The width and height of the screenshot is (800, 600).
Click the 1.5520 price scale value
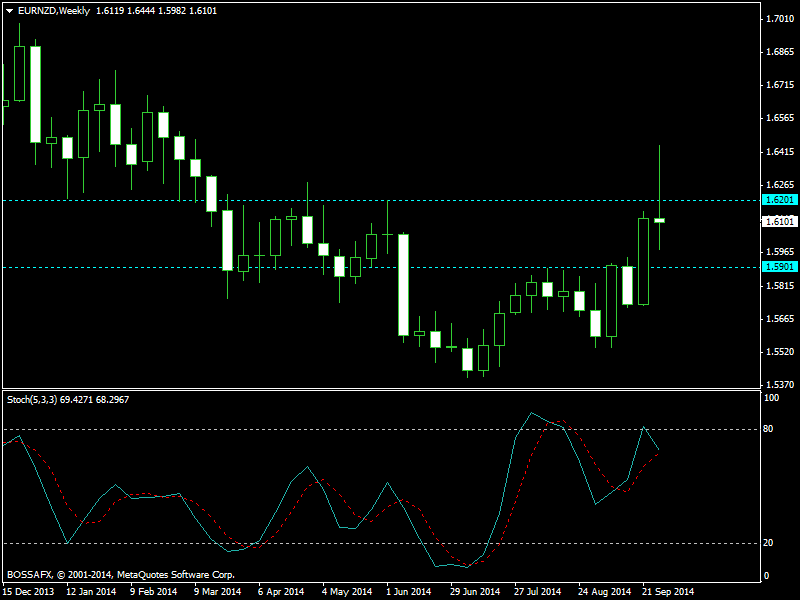click(x=780, y=352)
